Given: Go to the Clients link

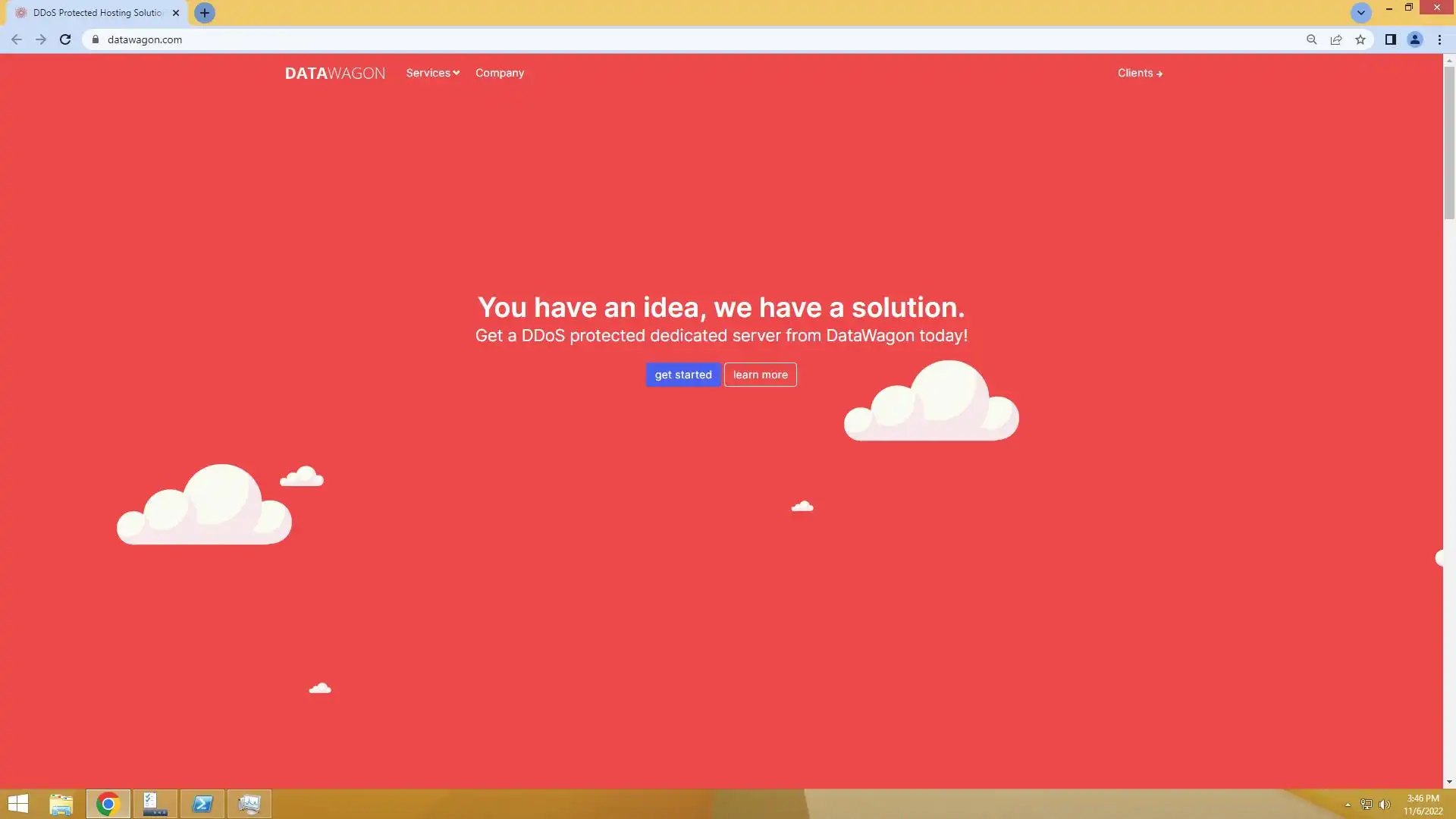Looking at the screenshot, I should [1139, 73].
